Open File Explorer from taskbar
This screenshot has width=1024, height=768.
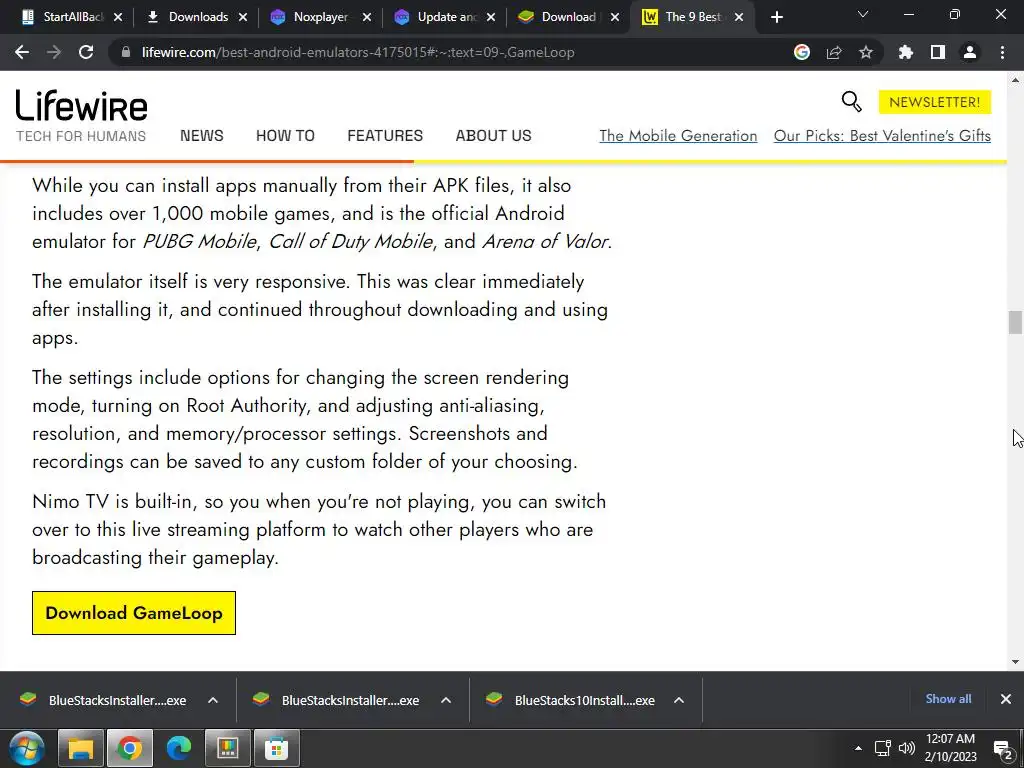pos(81,748)
